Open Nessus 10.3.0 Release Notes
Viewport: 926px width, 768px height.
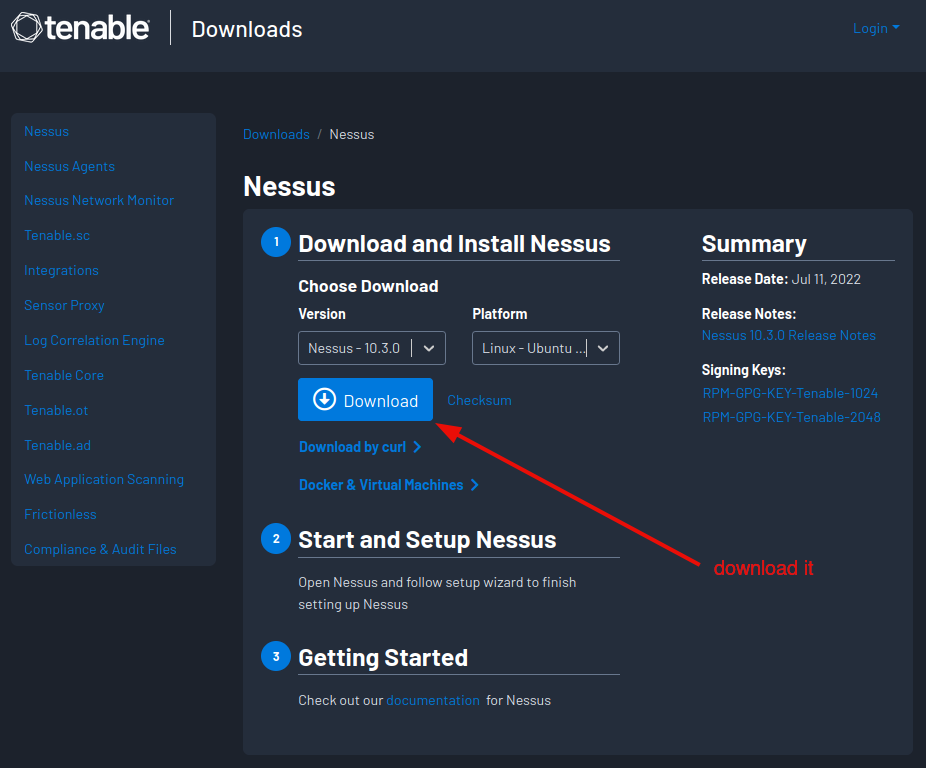(788, 335)
